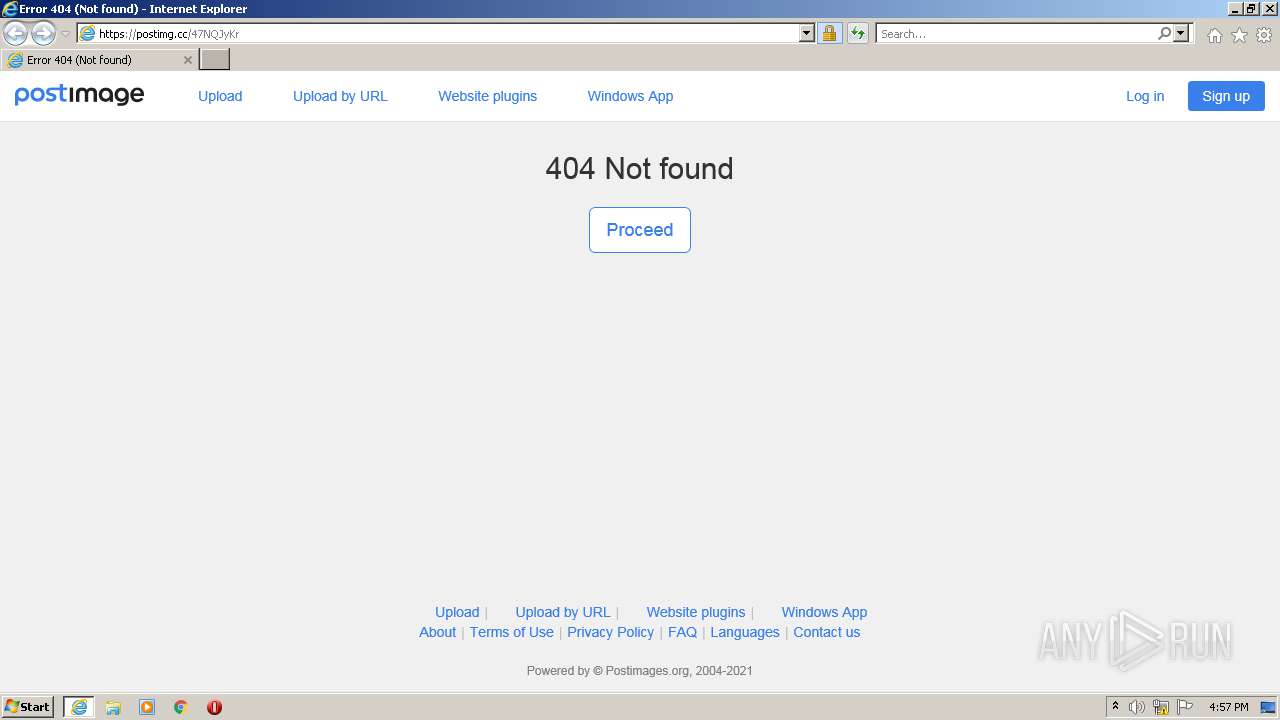The height and width of the screenshot is (720, 1280).
Task: Close the Error 404 tab
Action: point(187,60)
